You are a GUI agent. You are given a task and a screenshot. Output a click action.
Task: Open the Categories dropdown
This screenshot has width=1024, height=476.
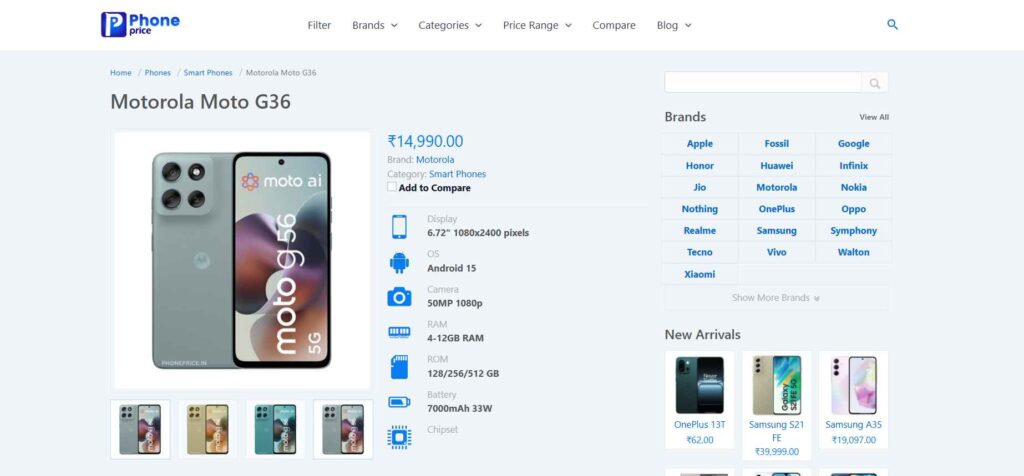(x=450, y=25)
